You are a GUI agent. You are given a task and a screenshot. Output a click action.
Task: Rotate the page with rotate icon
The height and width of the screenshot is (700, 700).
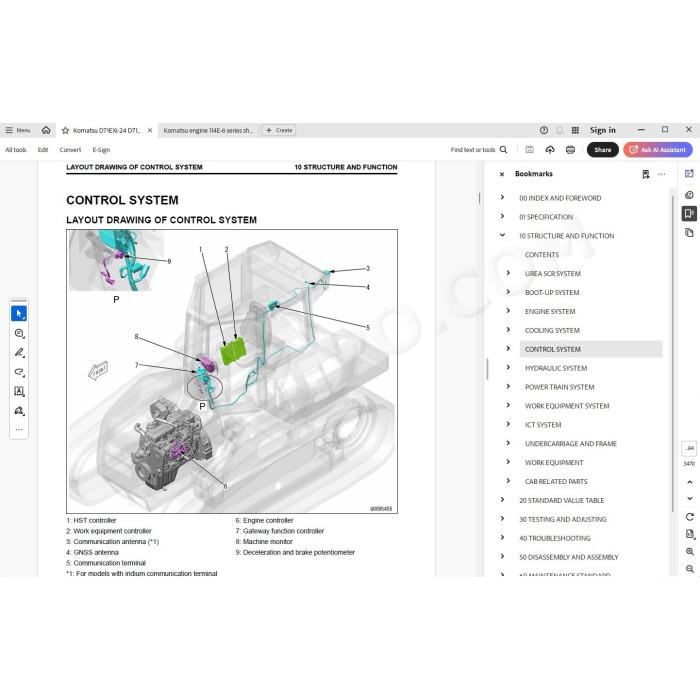[x=690, y=517]
